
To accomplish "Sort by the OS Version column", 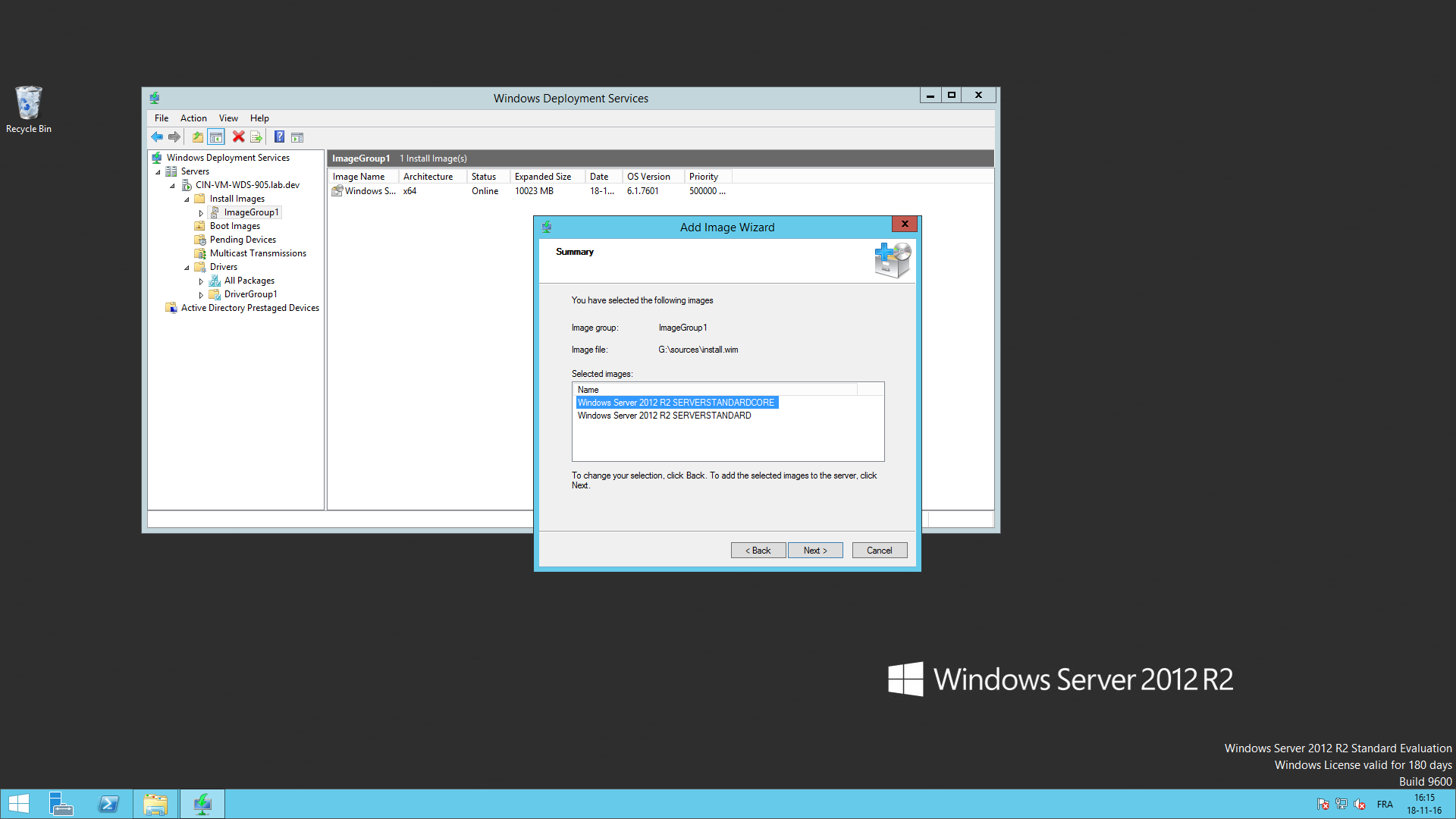I will (x=654, y=177).
